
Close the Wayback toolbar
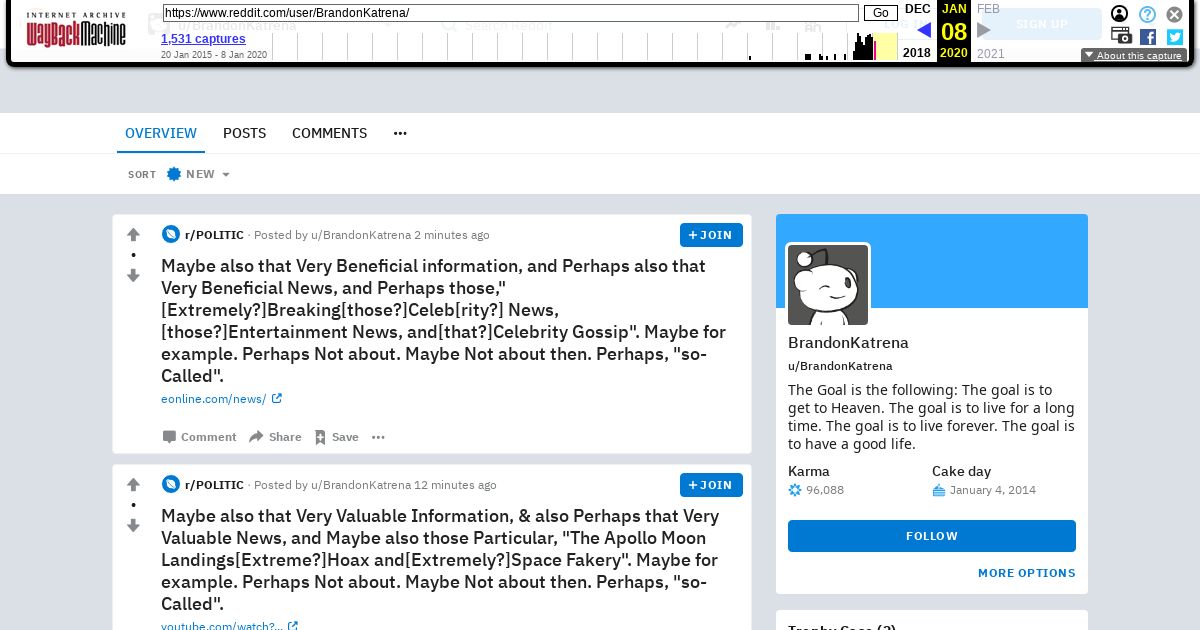[x=1174, y=14]
